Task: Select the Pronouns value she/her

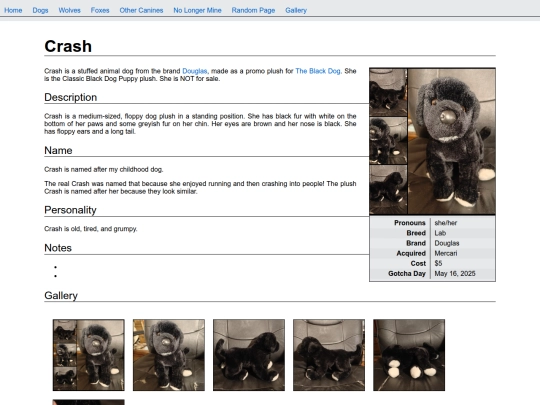Action: 446,223
